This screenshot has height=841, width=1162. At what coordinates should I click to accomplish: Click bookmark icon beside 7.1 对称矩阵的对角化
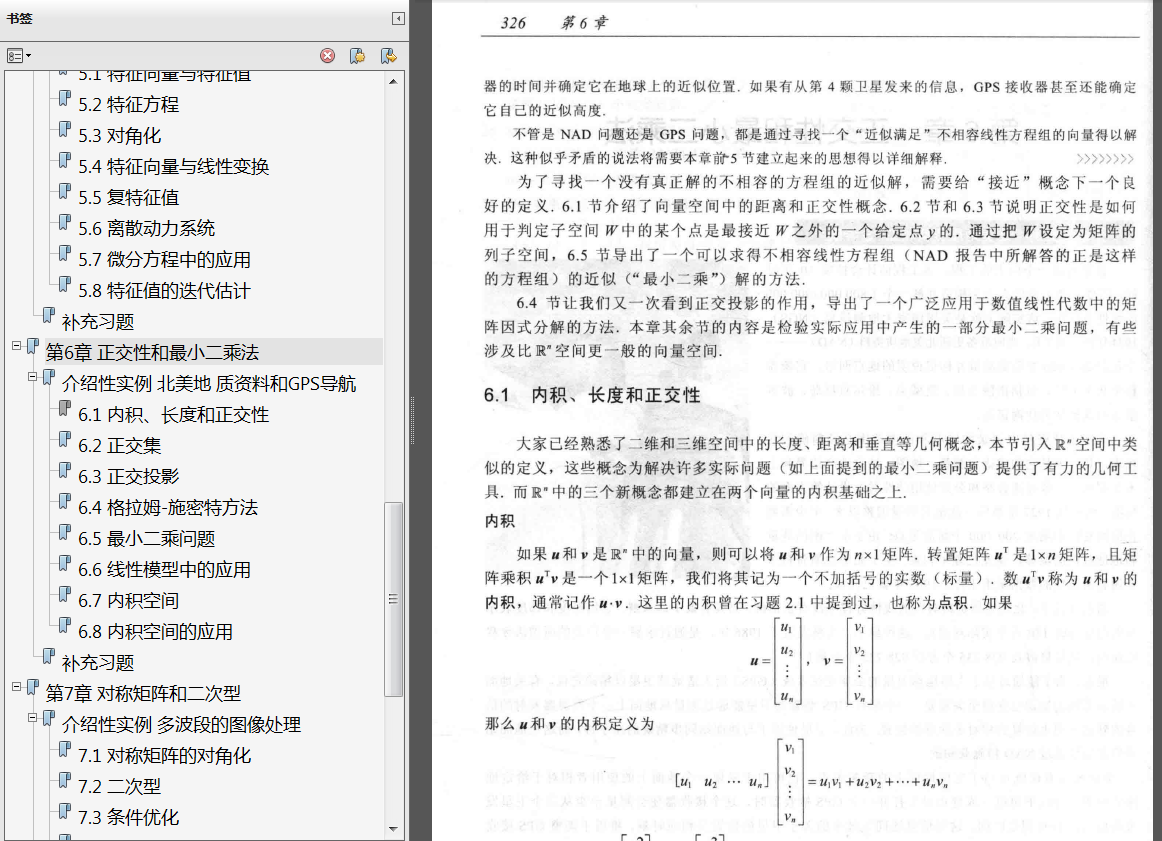click(65, 749)
